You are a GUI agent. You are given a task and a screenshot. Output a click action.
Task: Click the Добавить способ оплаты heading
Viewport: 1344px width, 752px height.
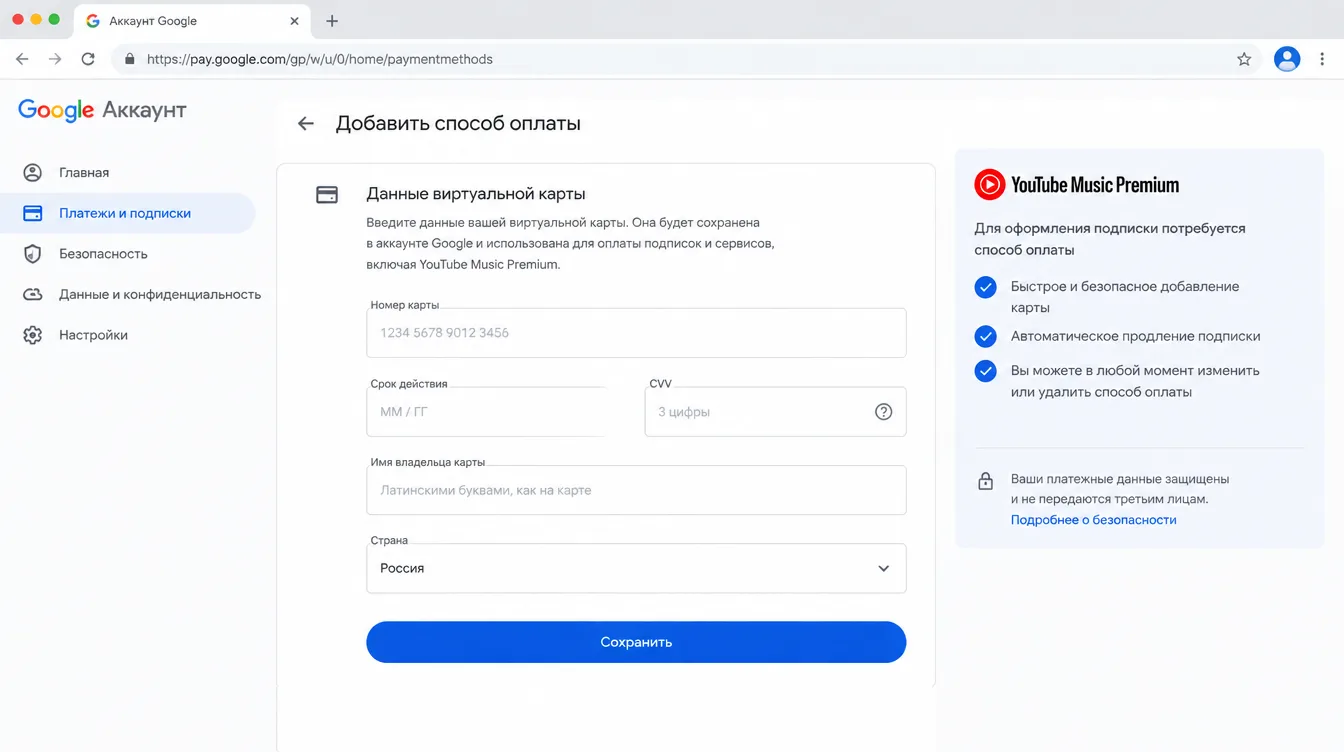458,124
